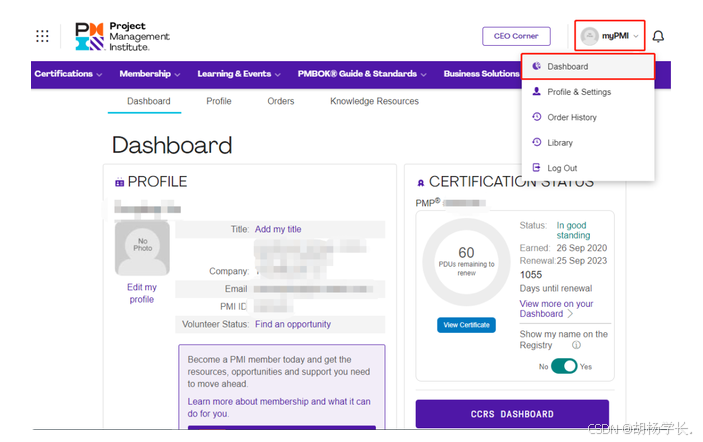703x442 pixels.
Task: Switch to the Orders tab
Action: click(x=281, y=101)
